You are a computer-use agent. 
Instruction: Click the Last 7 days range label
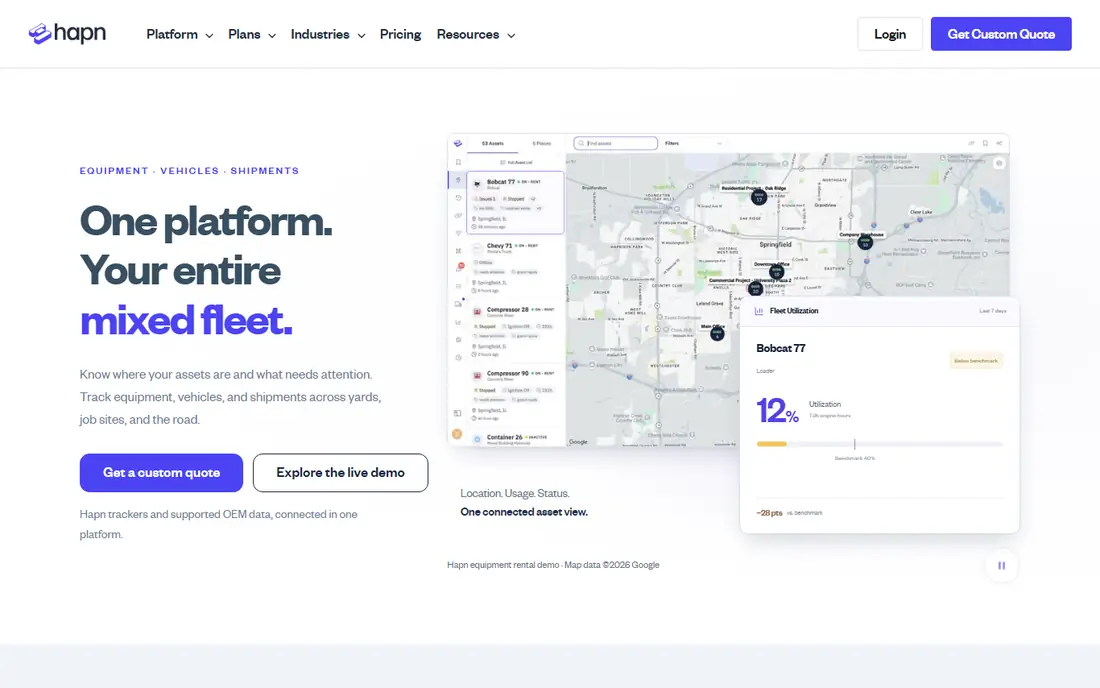(x=993, y=311)
